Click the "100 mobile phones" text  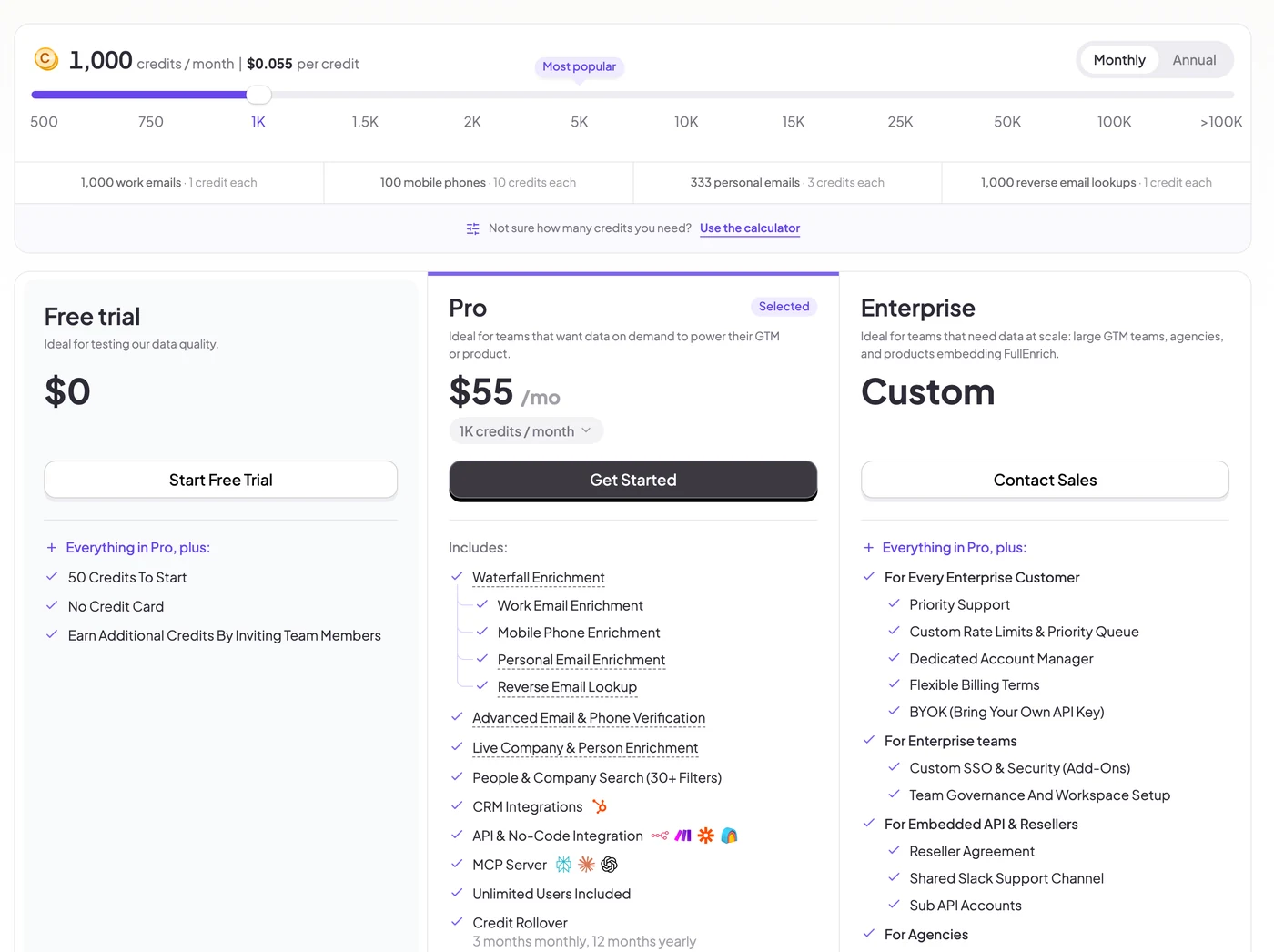tap(433, 183)
